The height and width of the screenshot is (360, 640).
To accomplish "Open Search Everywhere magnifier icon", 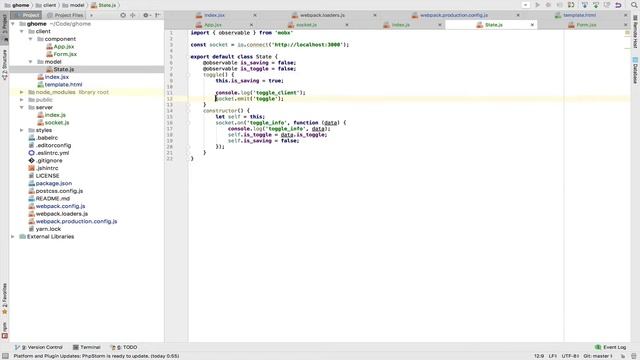I will tap(634, 5).
